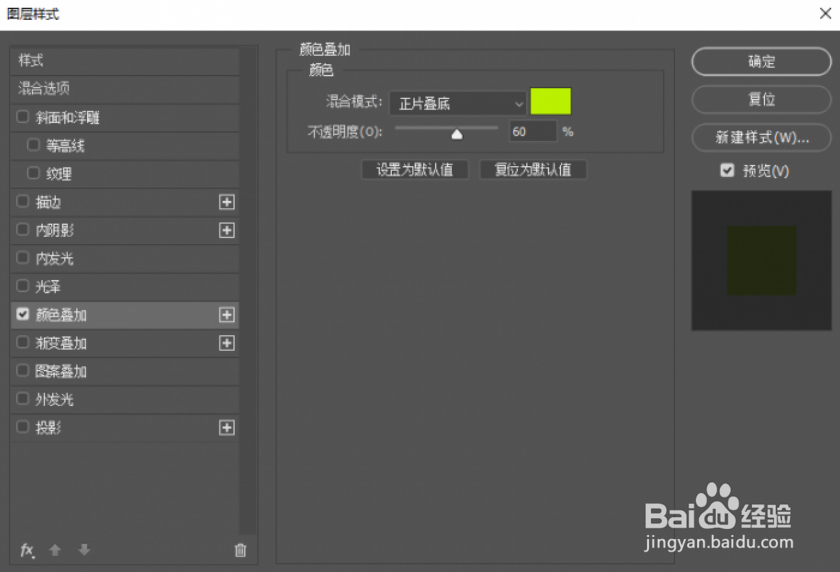Enable the 斜面和浮雕 checkbox
The image size is (840, 572).
point(22,117)
